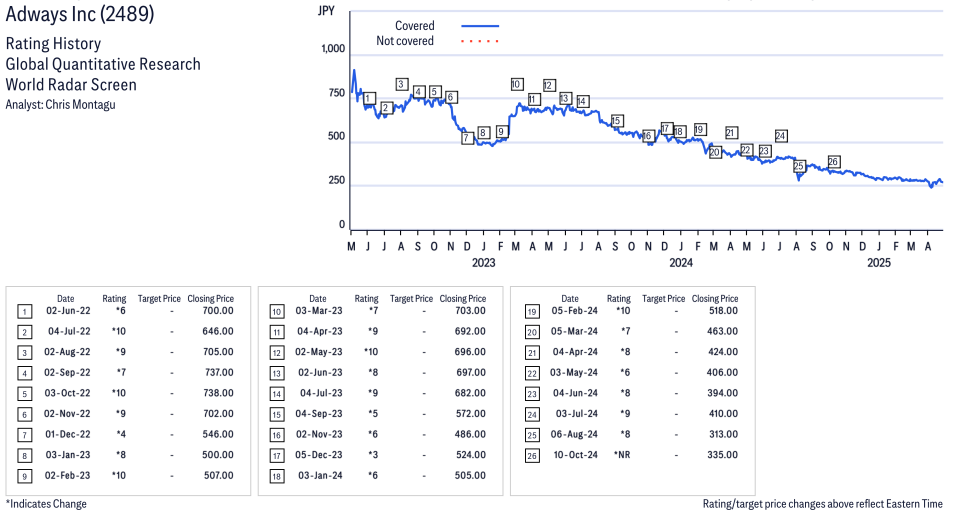Image resolution: width=954 pixels, height=510 pixels.
Task: Click closing price 692.00
Action: 470,331
